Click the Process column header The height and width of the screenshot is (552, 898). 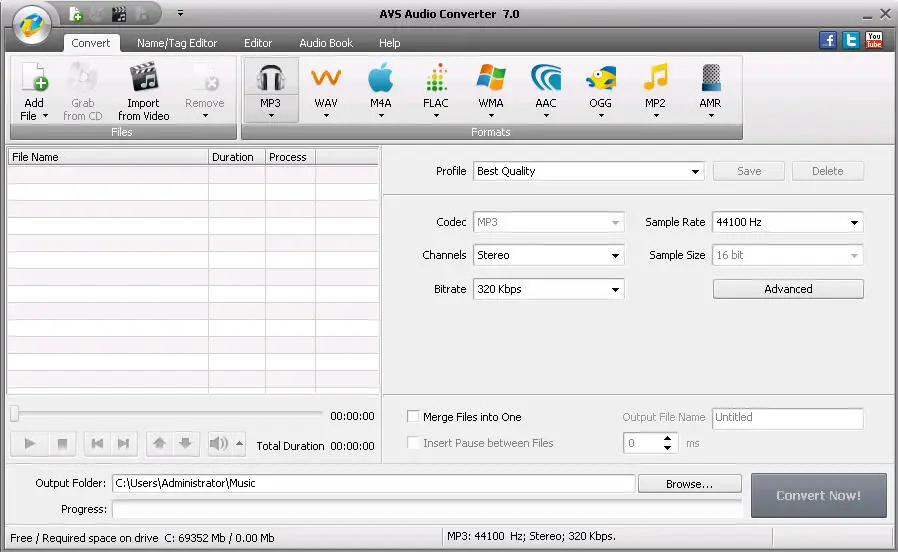290,157
